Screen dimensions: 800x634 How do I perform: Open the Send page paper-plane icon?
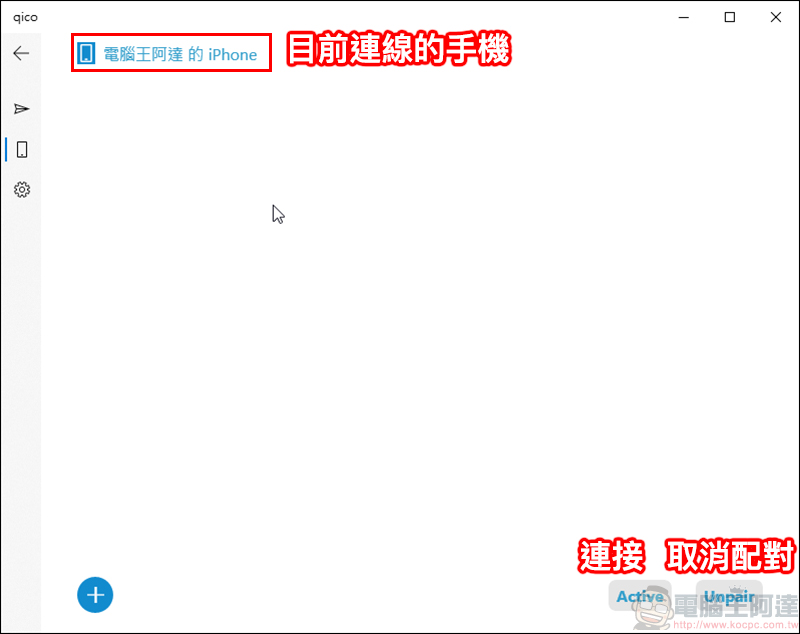coord(21,109)
